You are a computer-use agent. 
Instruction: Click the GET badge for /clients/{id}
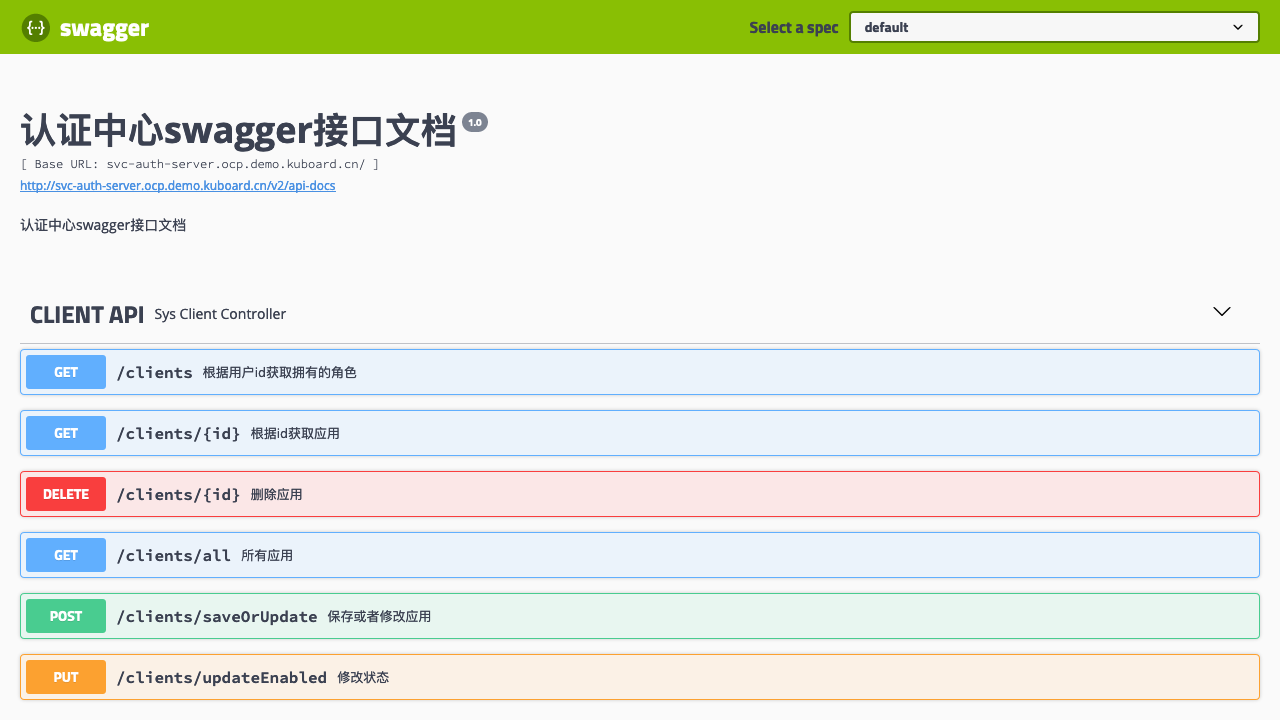(66, 433)
